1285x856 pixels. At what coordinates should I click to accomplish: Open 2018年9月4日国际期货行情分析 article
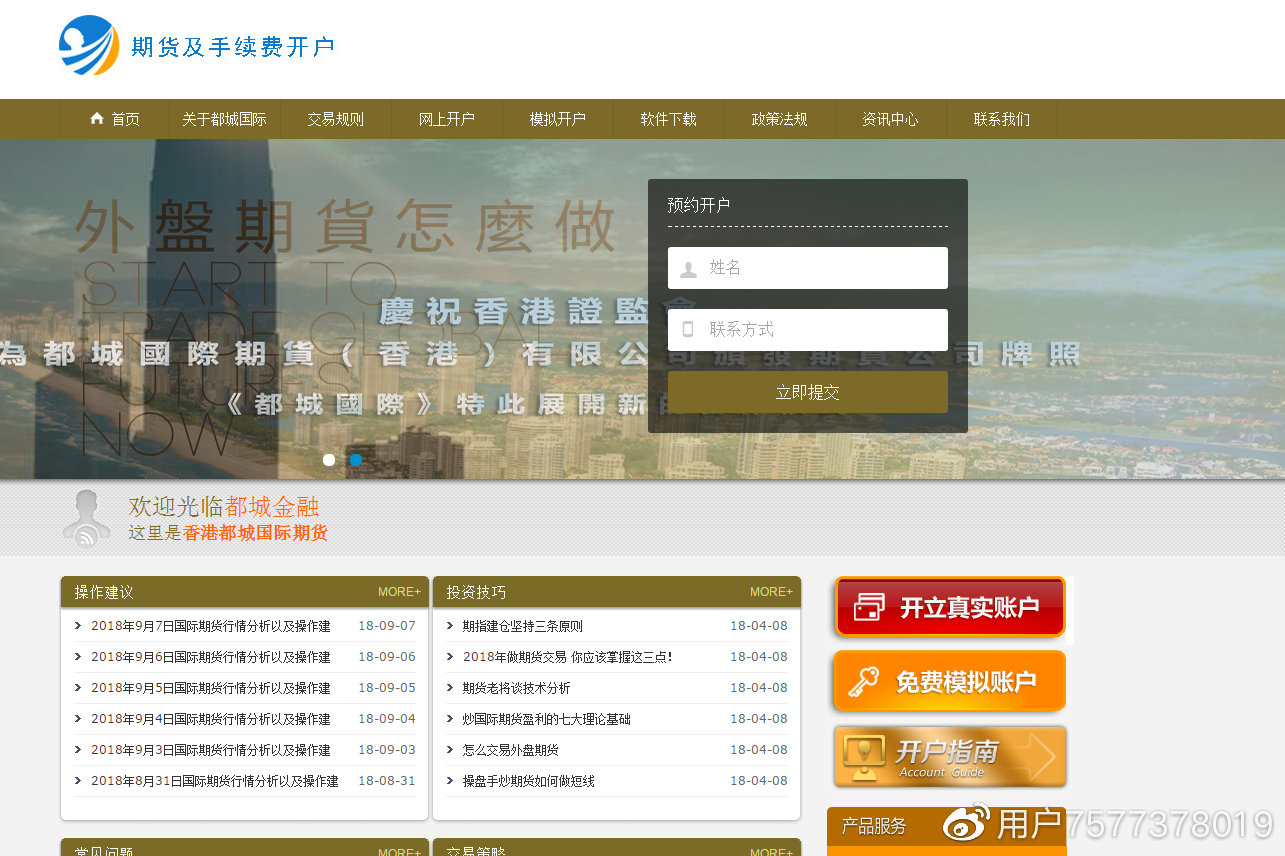click(211, 719)
